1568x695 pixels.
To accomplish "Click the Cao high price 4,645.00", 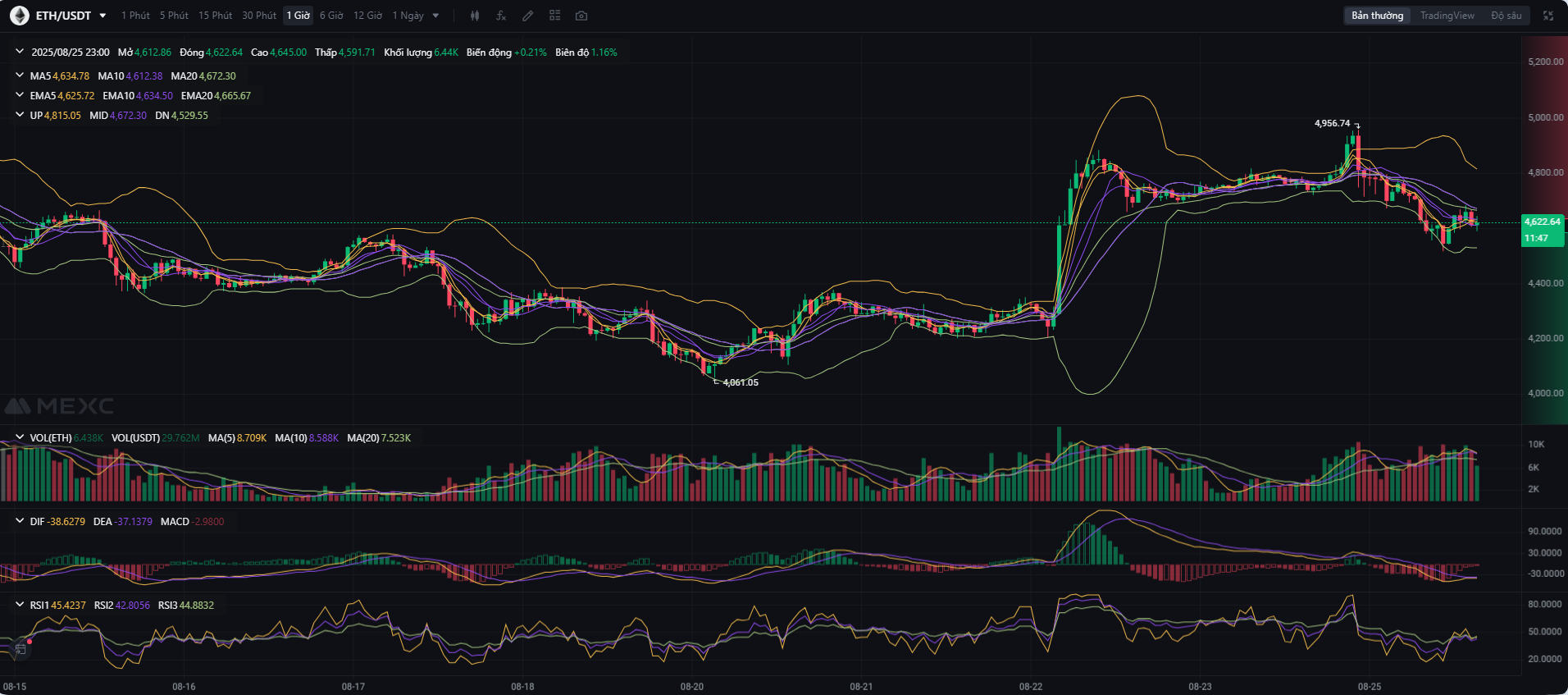I will pos(288,52).
